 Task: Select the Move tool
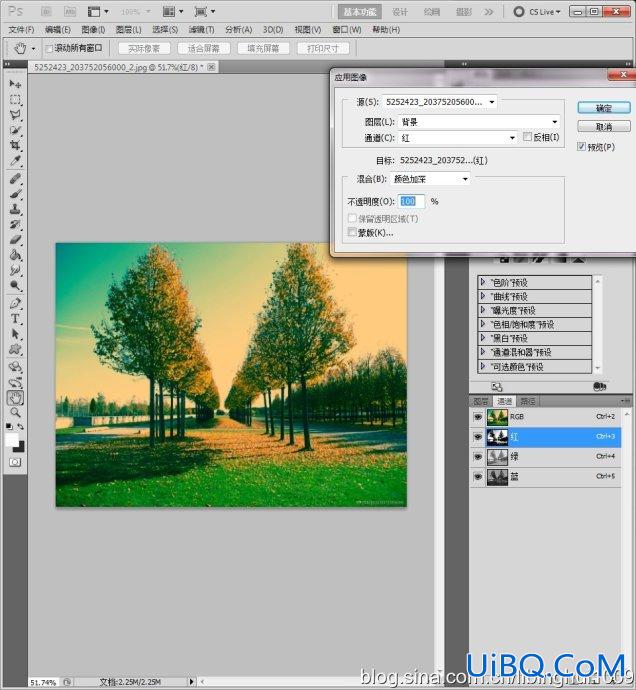[15, 84]
